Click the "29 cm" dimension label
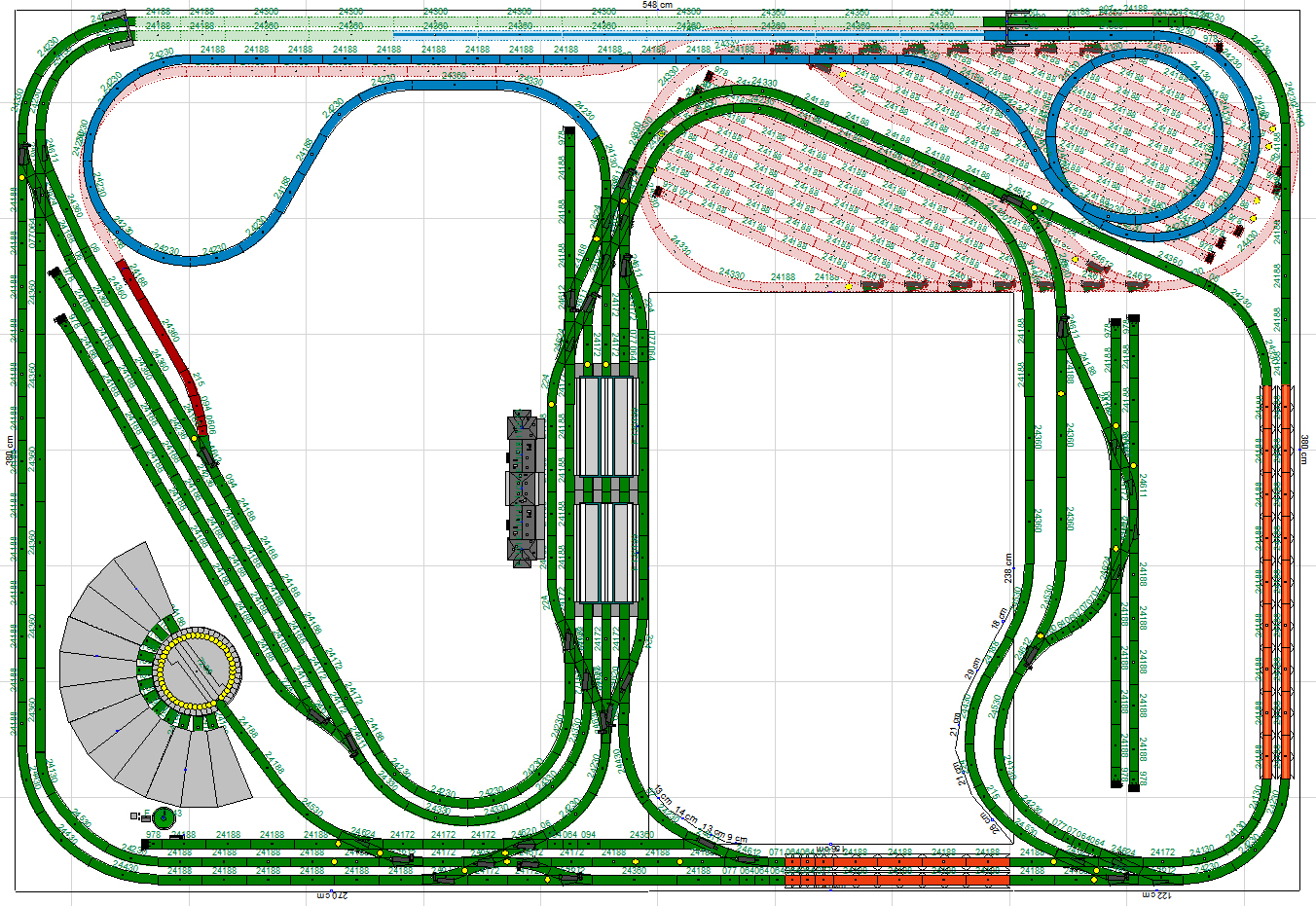The height and width of the screenshot is (906, 1316). [x=972, y=669]
